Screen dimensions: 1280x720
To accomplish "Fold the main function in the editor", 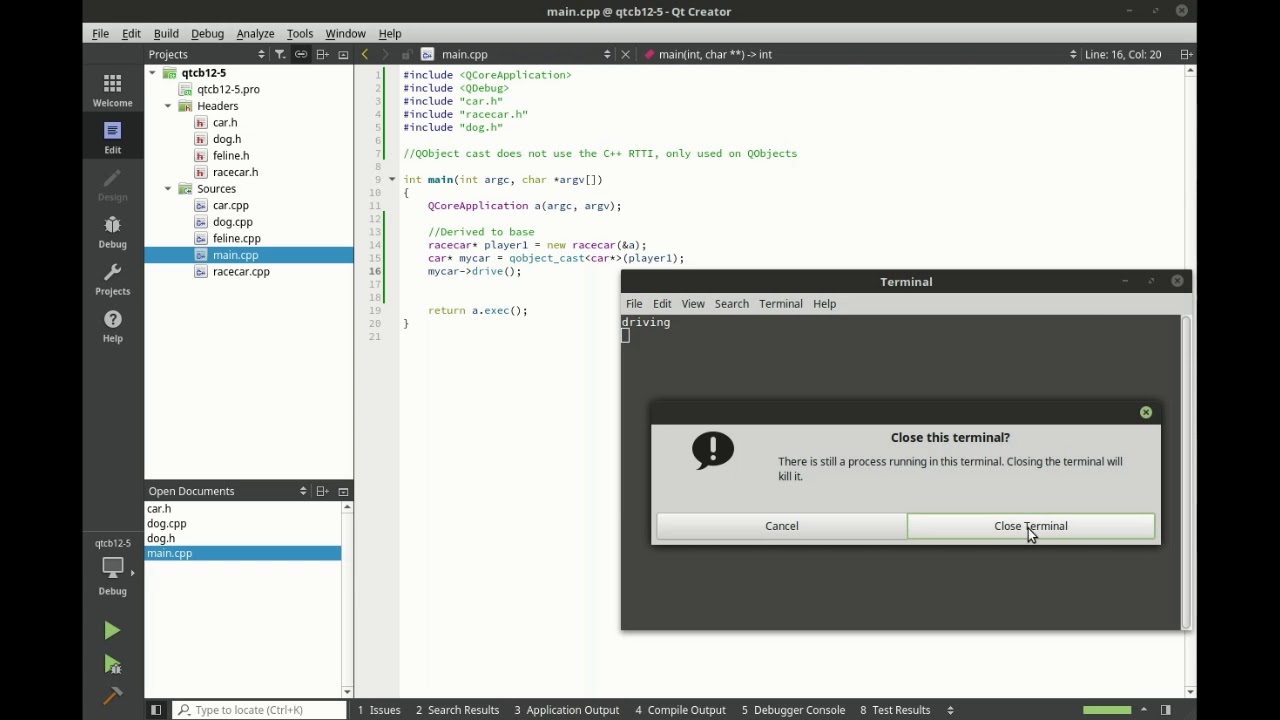I will pos(392,180).
